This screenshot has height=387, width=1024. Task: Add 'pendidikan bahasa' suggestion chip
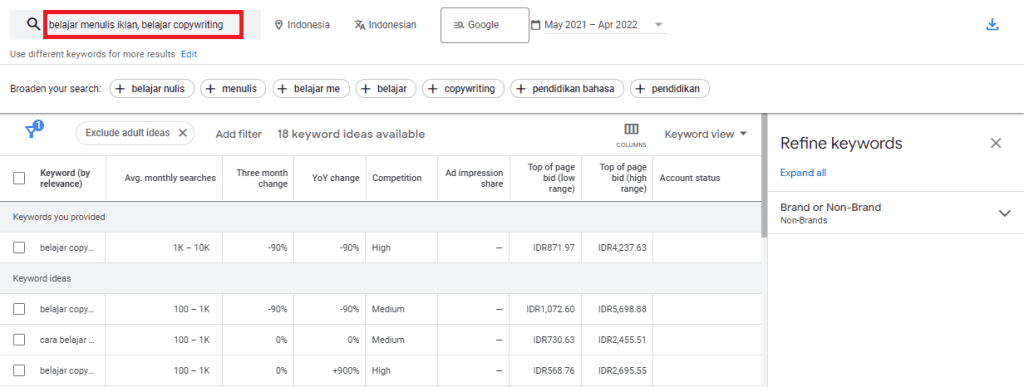(x=568, y=89)
